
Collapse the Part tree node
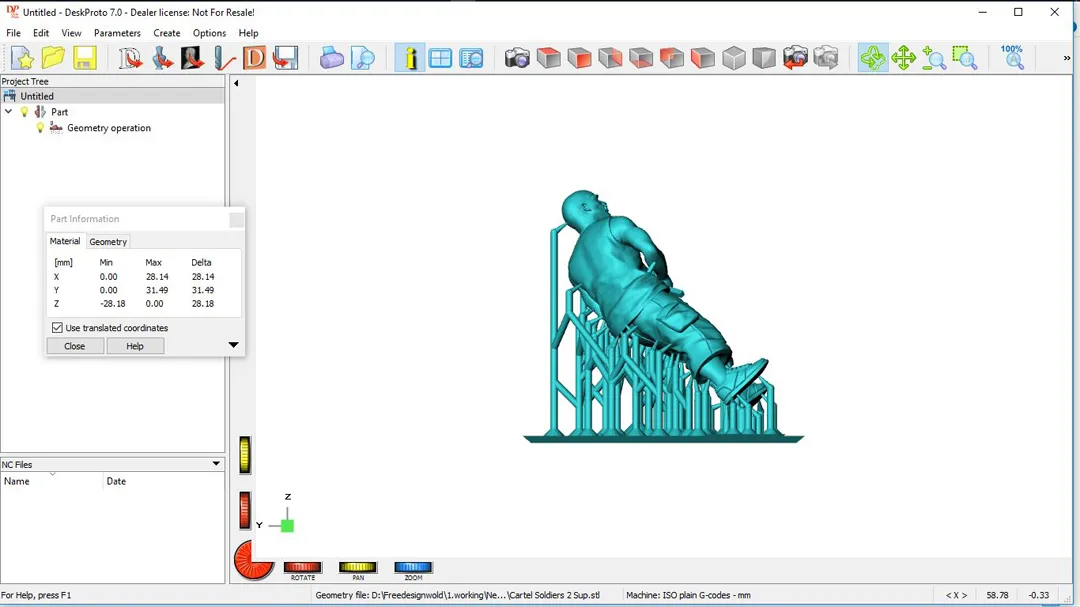pos(9,112)
